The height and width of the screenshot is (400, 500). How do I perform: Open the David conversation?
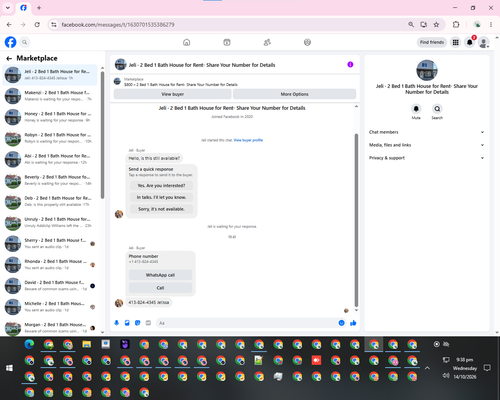click(50, 286)
